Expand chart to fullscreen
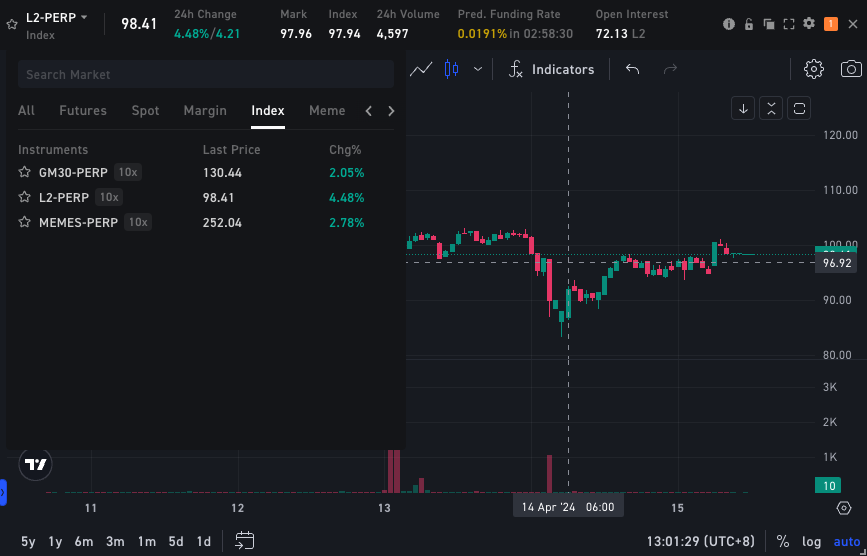Screen dimensions: 867x556 (x=789, y=24)
